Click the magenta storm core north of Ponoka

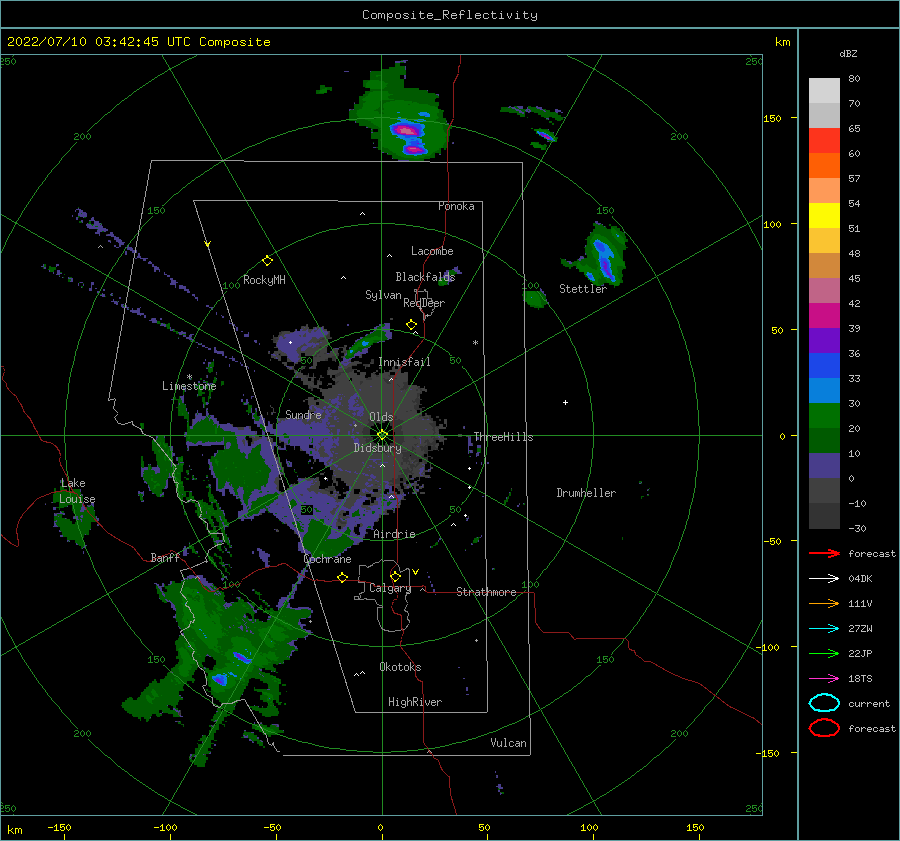pos(407,130)
